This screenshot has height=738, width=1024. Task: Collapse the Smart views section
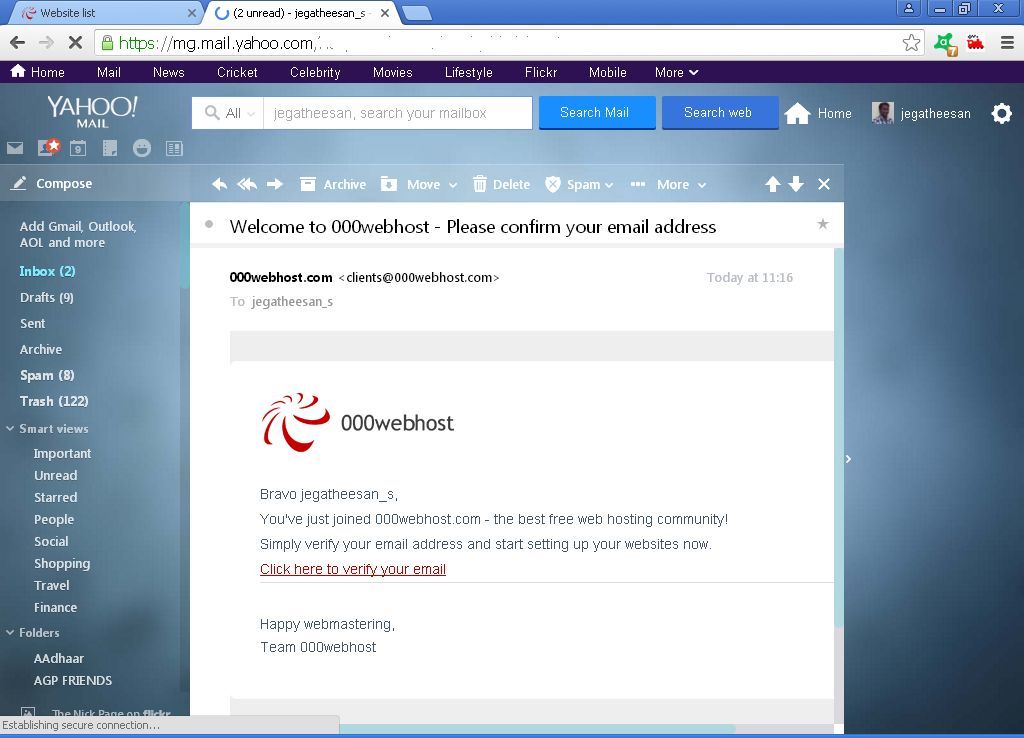(x=10, y=429)
